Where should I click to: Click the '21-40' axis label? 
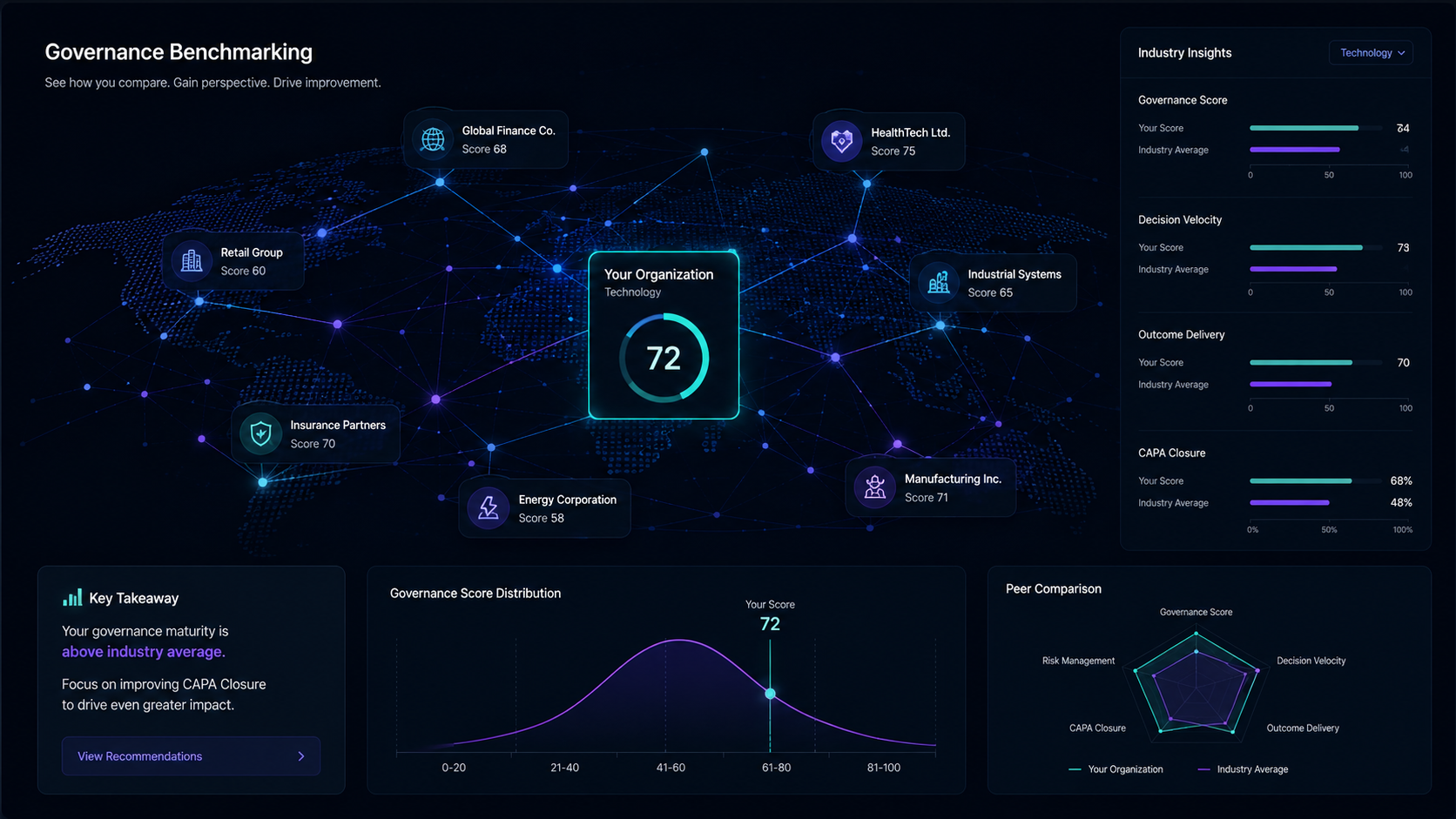point(564,768)
